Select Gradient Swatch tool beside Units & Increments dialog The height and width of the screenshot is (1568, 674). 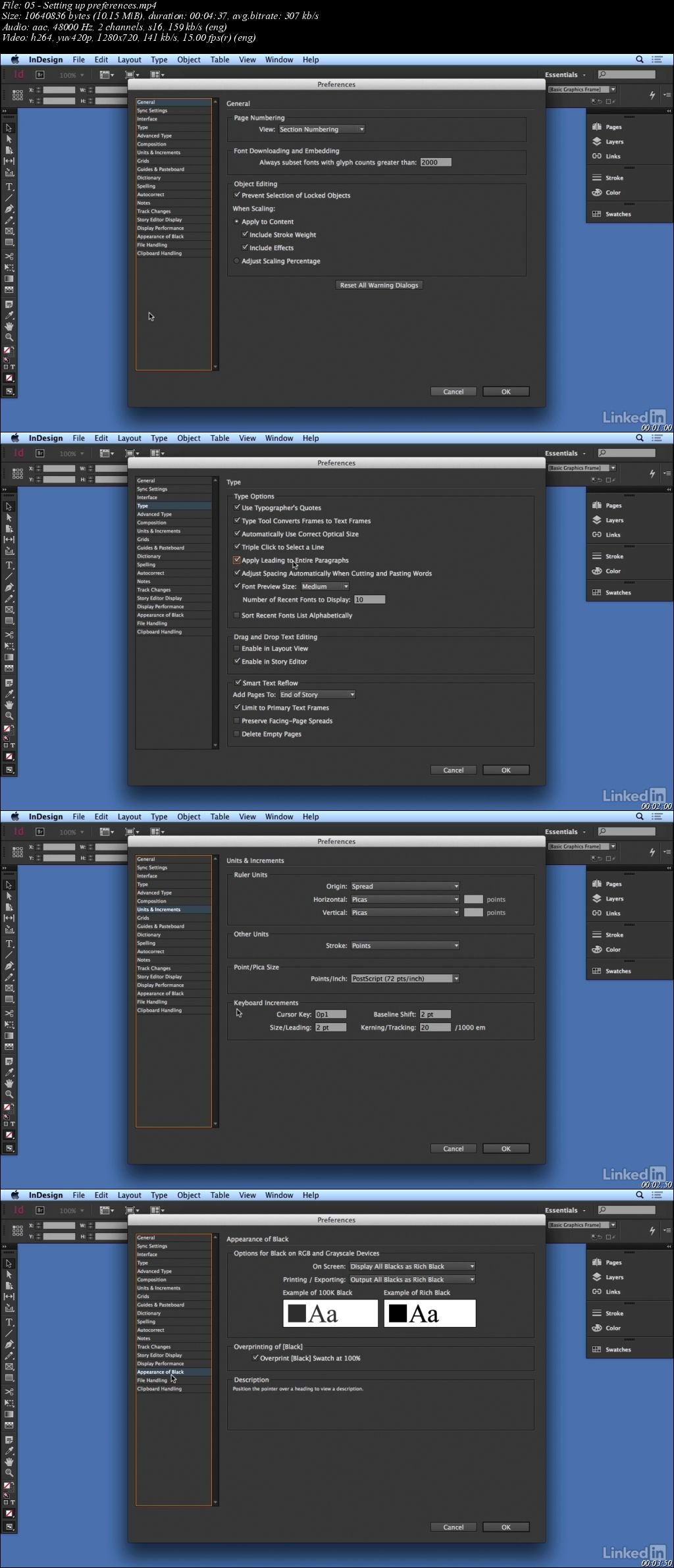click(x=9, y=1035)
